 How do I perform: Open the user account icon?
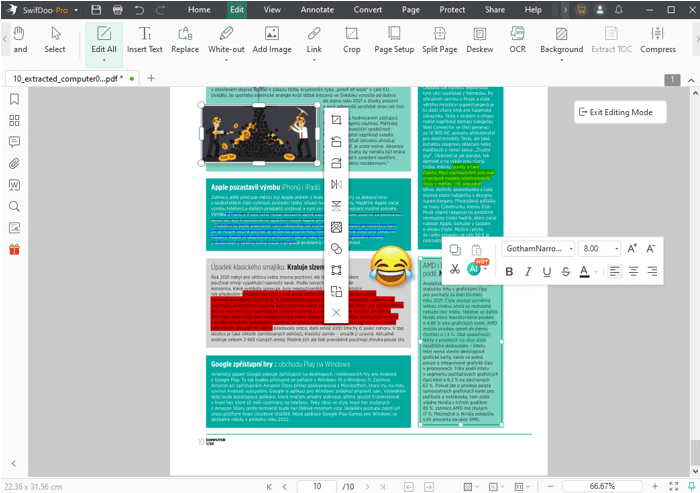click(600, 10)
